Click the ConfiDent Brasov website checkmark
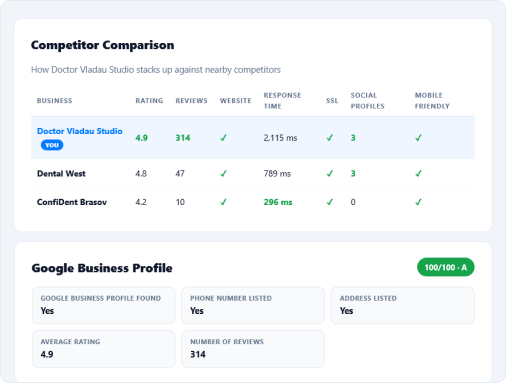Screen dimensions: 506x383 click(x=223, y=202)
